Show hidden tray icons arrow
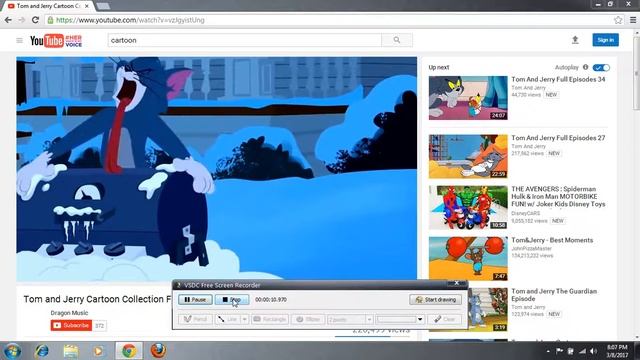The width and height of the screenshot is (640, 360). click(548, 351)
